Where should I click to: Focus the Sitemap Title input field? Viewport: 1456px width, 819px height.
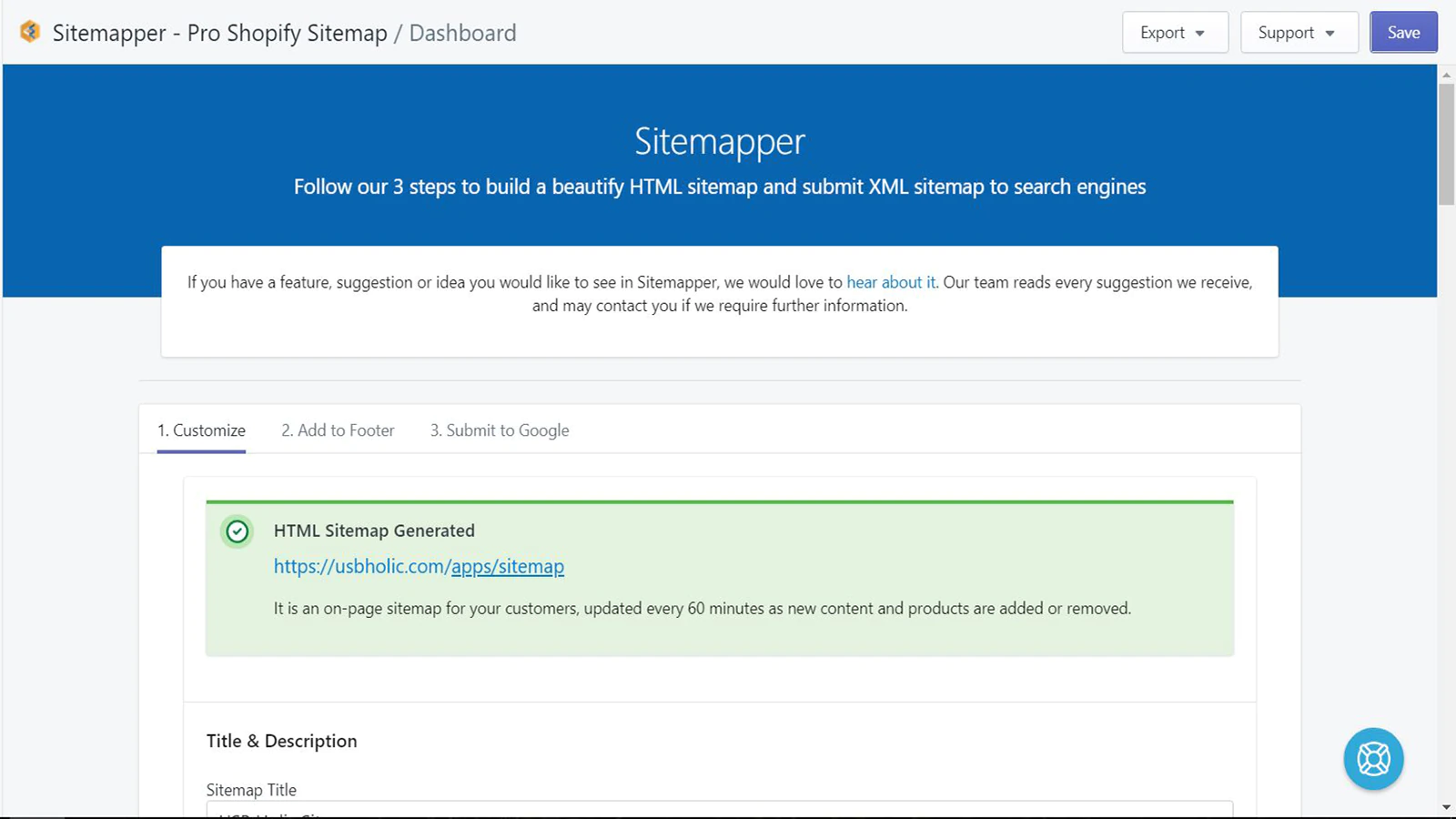pyautogui.click(x=719, y=809)
